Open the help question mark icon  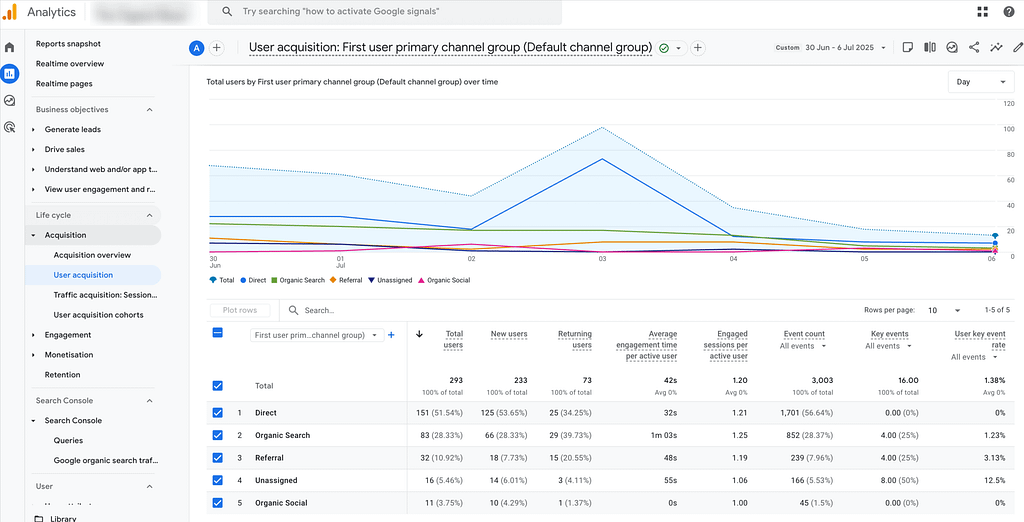pyautogui.click(x=1008, y=12)
